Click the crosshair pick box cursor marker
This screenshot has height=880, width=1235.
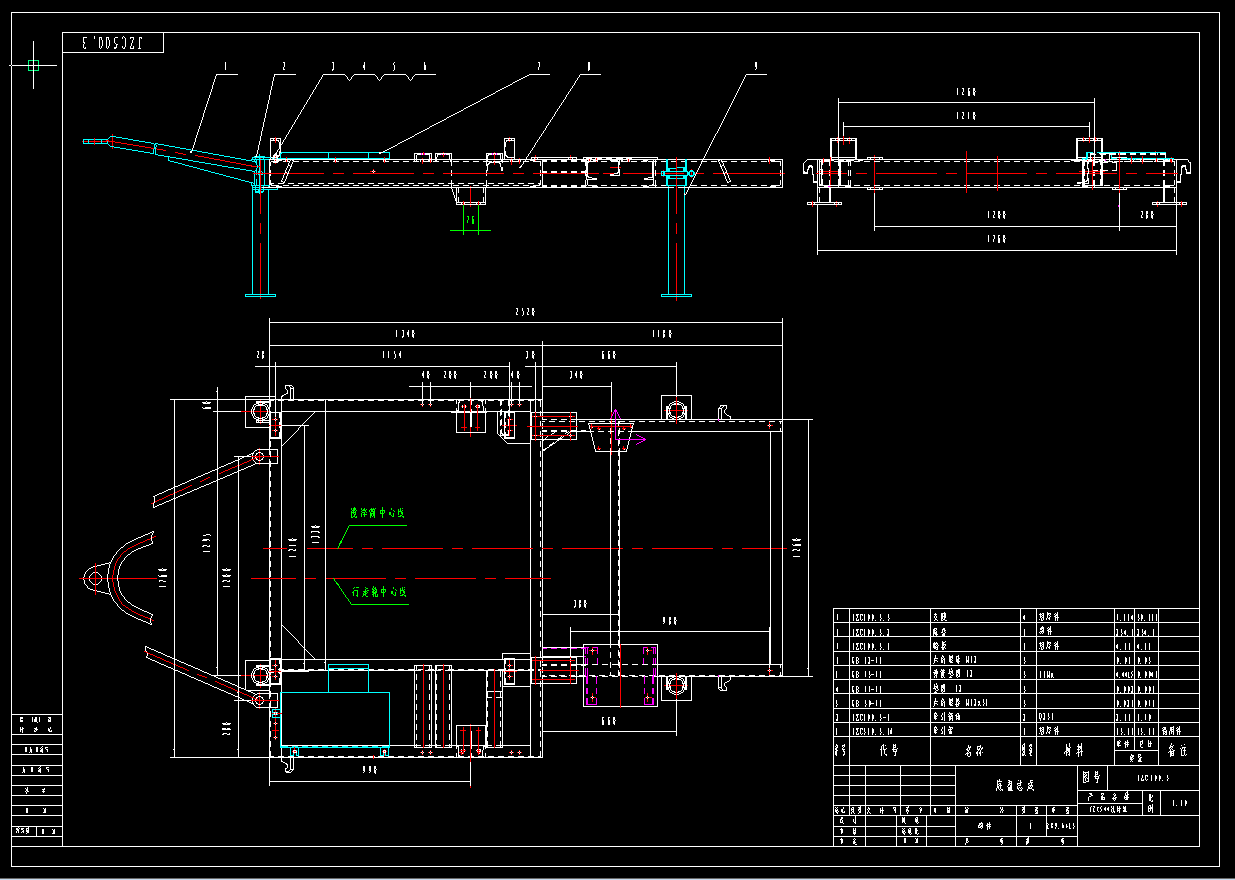[x=33, y=65]
